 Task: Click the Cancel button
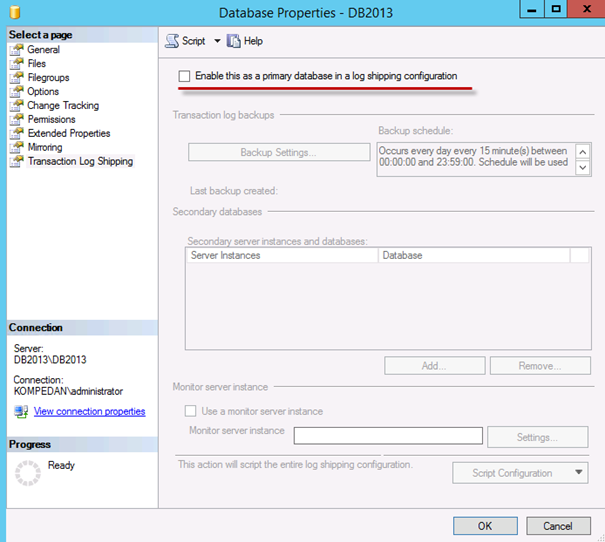558,526
